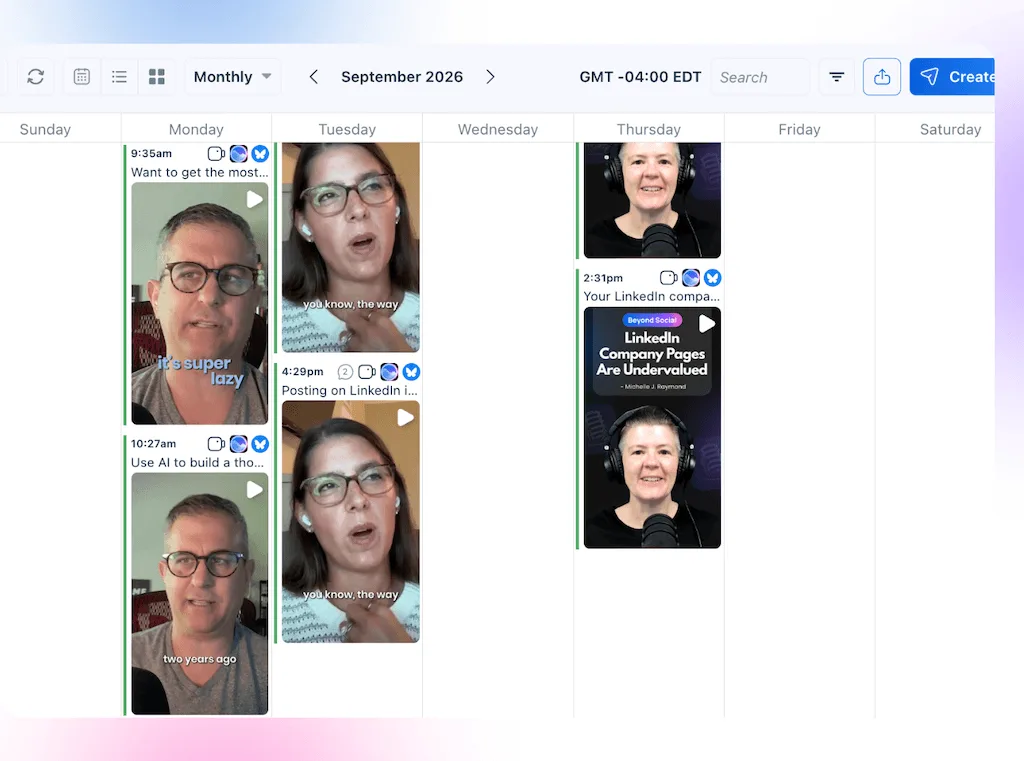The image size is (1024, 761).
Task: Click the September 2026 month label
Action: click(402, 77)
